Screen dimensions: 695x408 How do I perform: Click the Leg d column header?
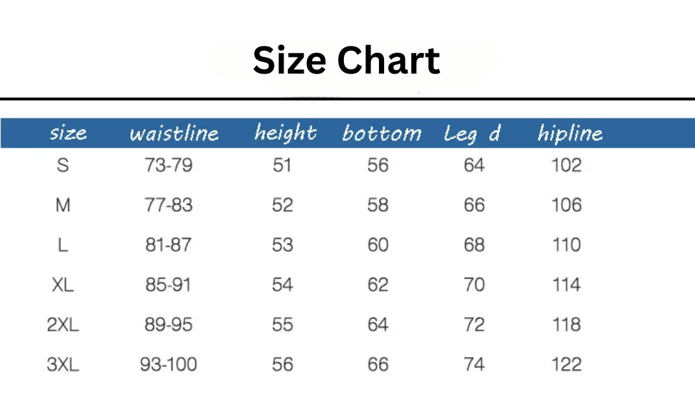click(x=472, y=133)
